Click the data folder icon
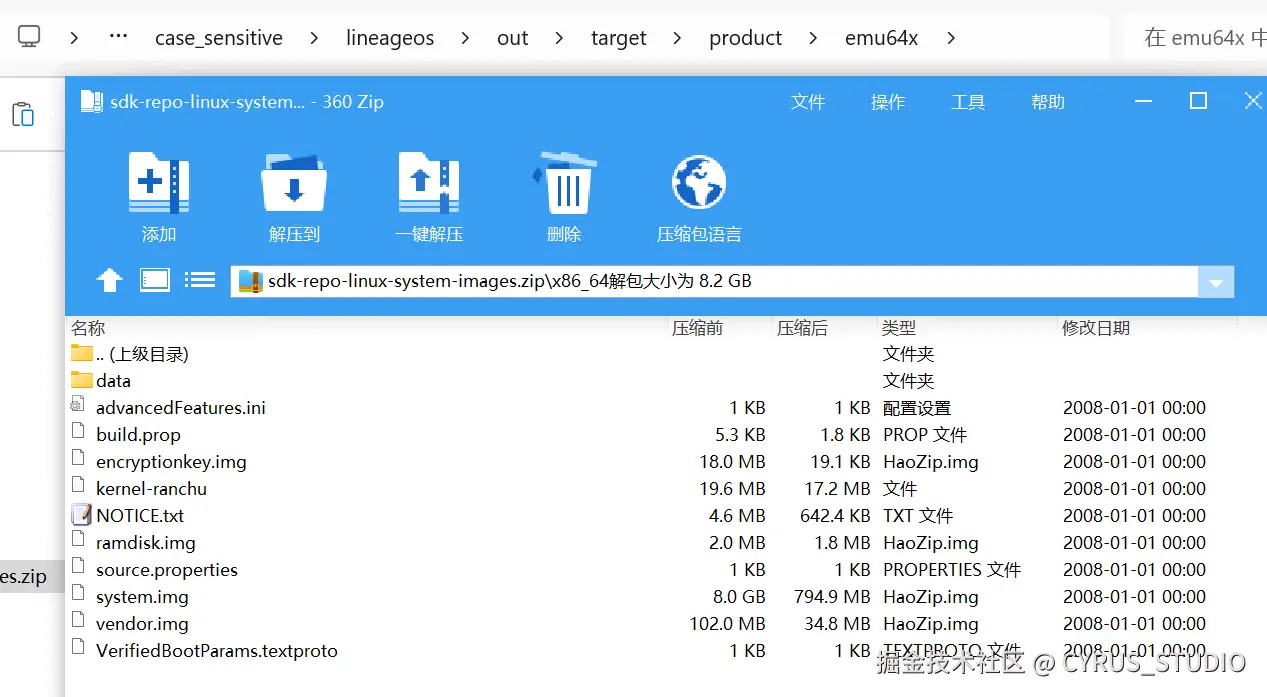 (x=81, y=380)
